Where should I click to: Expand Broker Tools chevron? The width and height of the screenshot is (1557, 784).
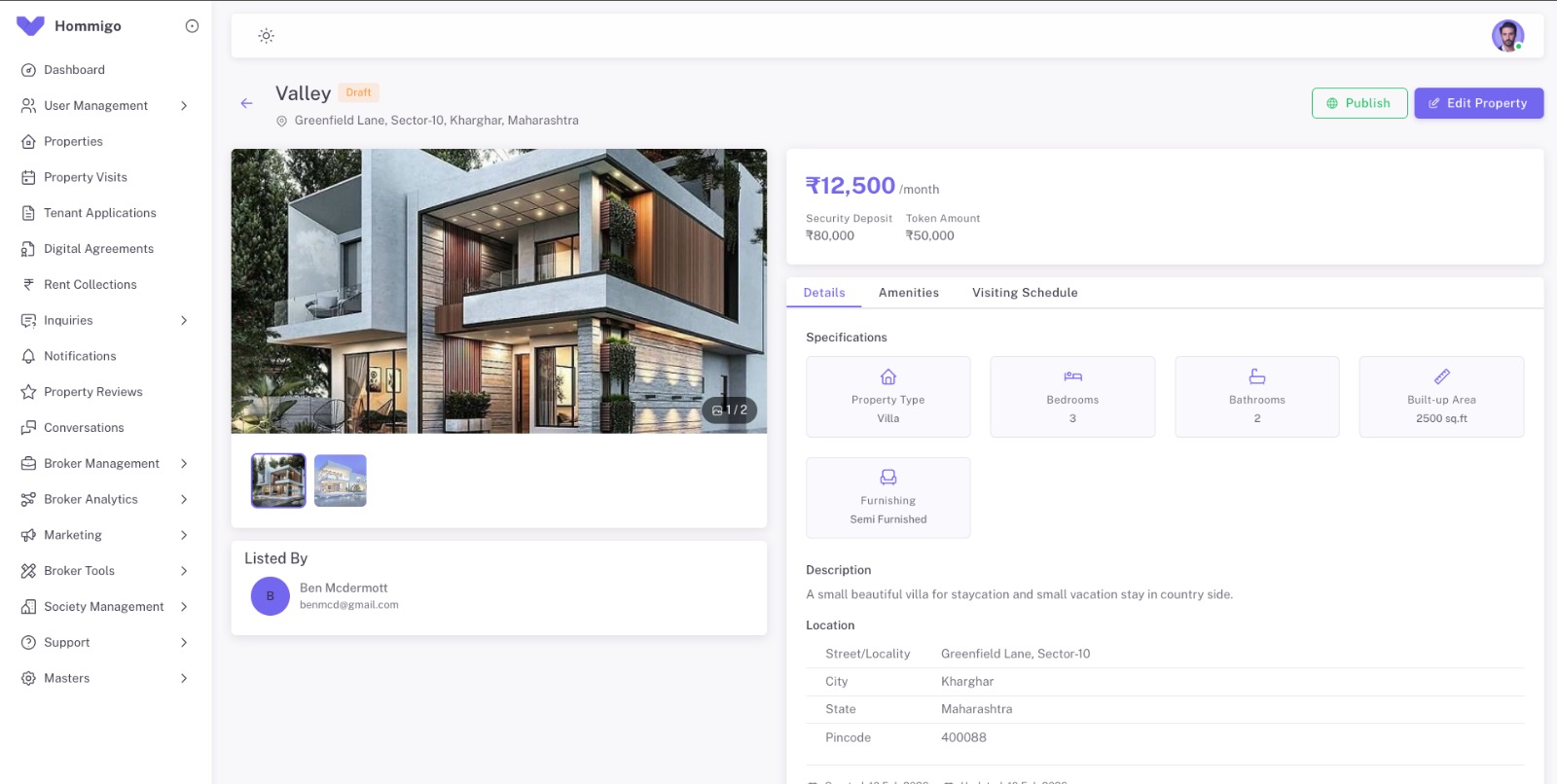pyautogui.click(x=184, y=571)
